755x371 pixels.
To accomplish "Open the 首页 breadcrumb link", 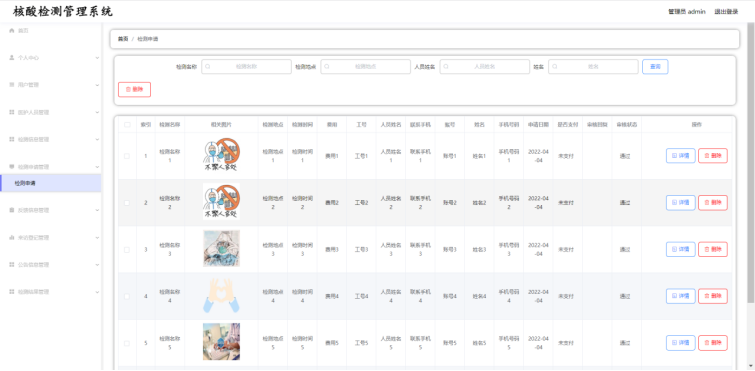I will 123,39.
